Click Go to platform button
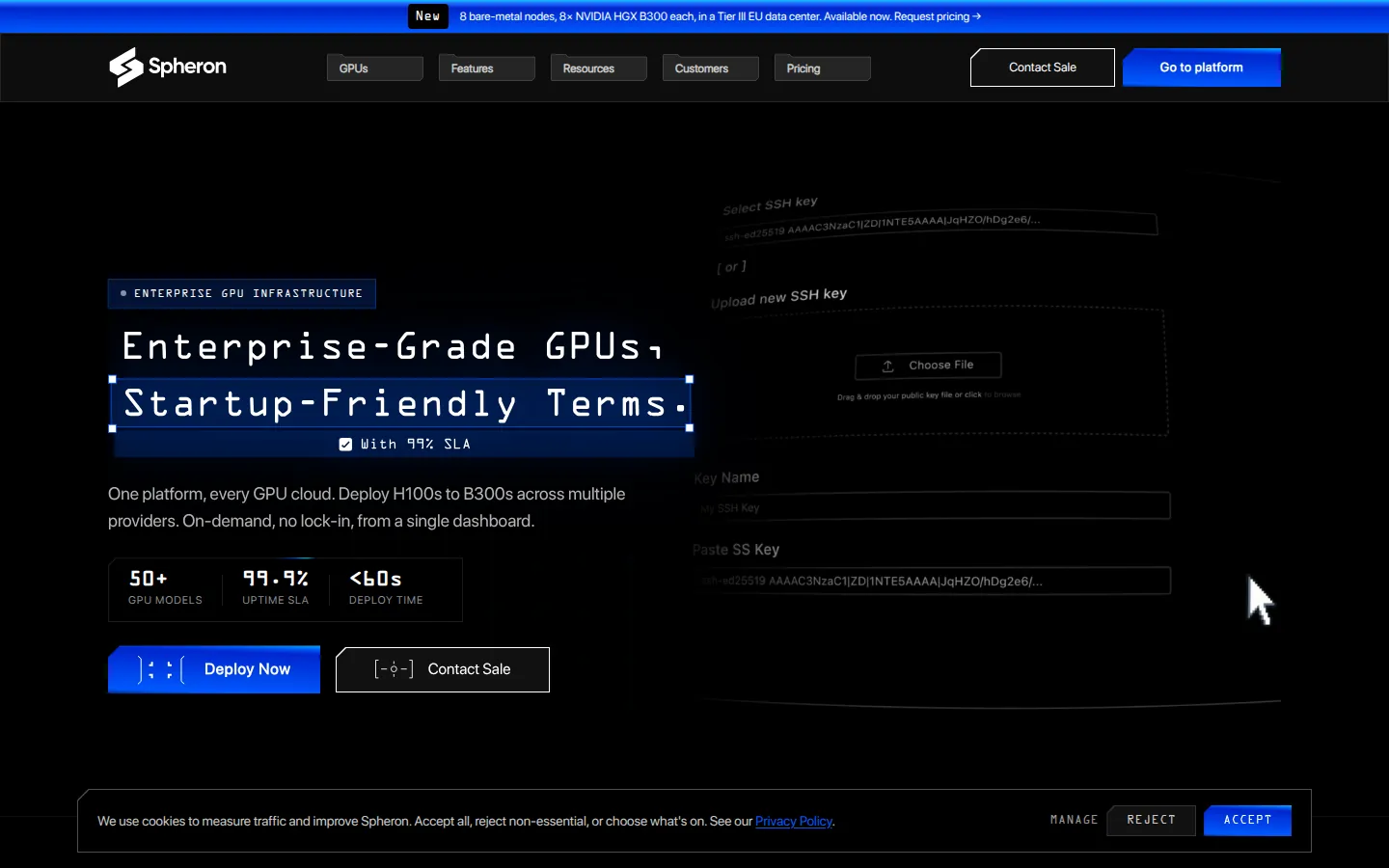 (1202, 68)
